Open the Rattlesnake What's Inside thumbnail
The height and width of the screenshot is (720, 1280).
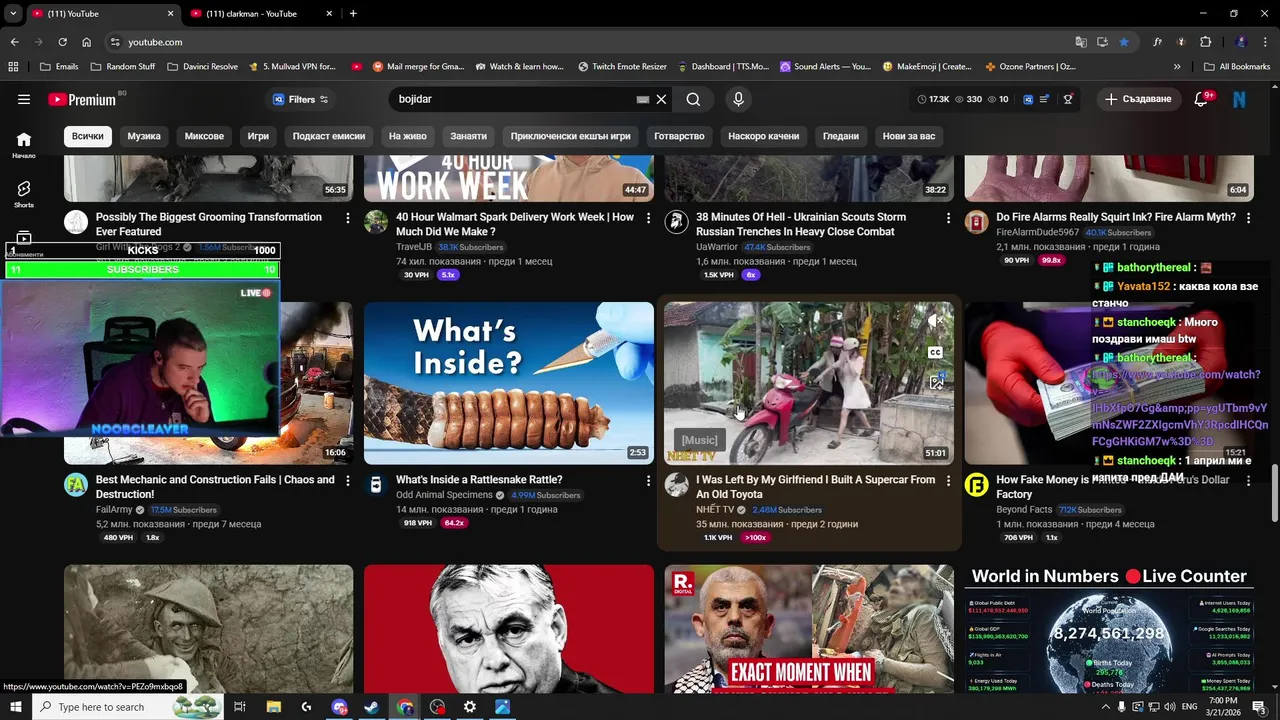click(509, 383)
